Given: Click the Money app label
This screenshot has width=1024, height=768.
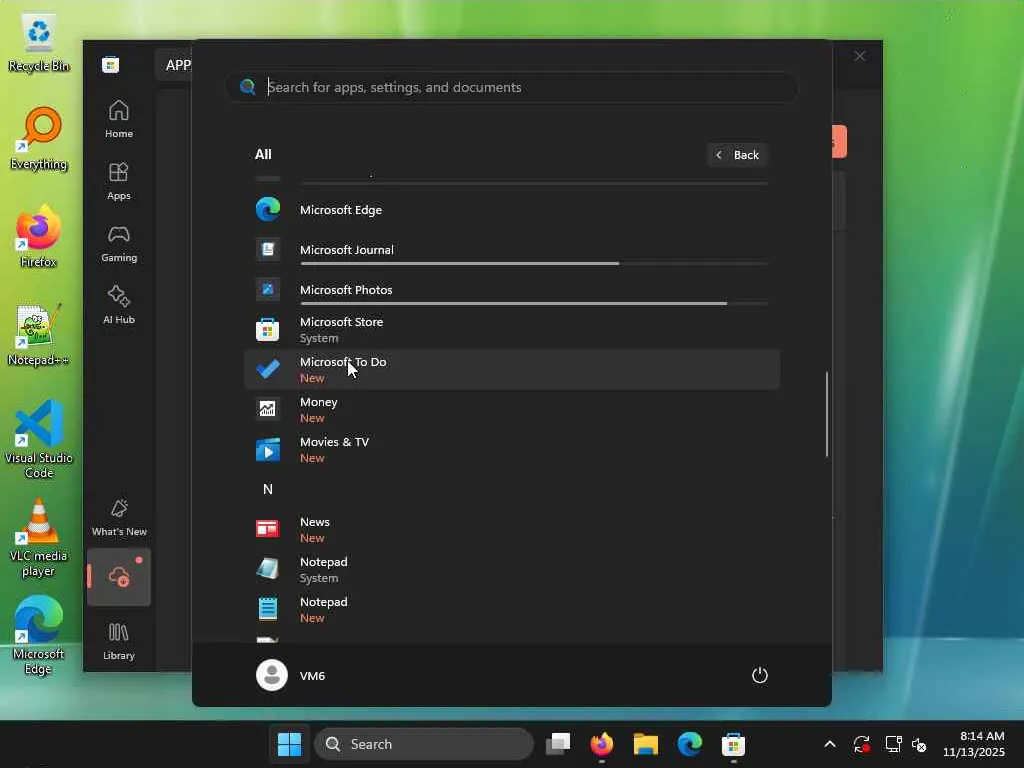Looking at the screenshot, I should 319,402.
